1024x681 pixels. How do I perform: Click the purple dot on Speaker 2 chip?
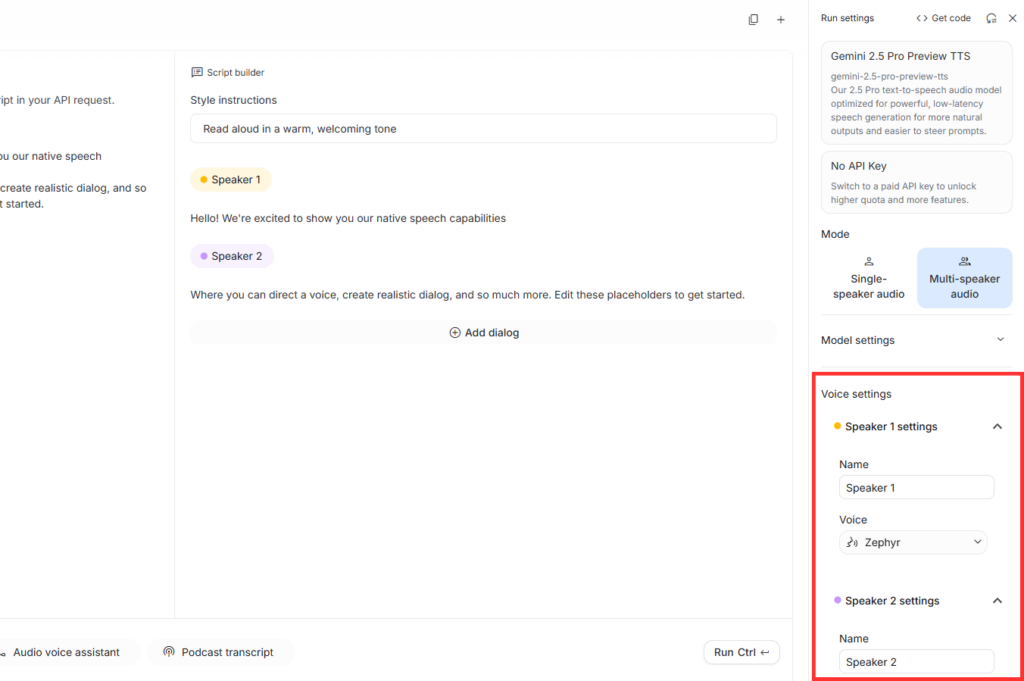point(204,256)
